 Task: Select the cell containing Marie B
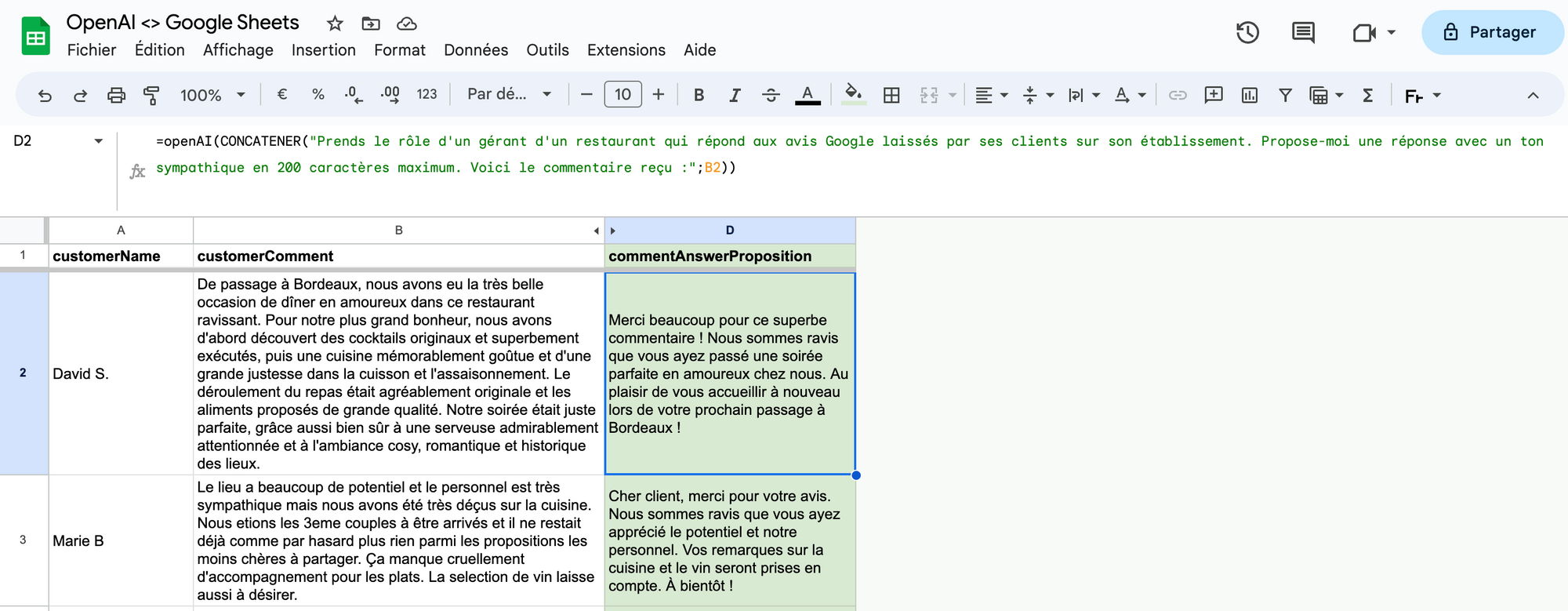pos(121,540)
